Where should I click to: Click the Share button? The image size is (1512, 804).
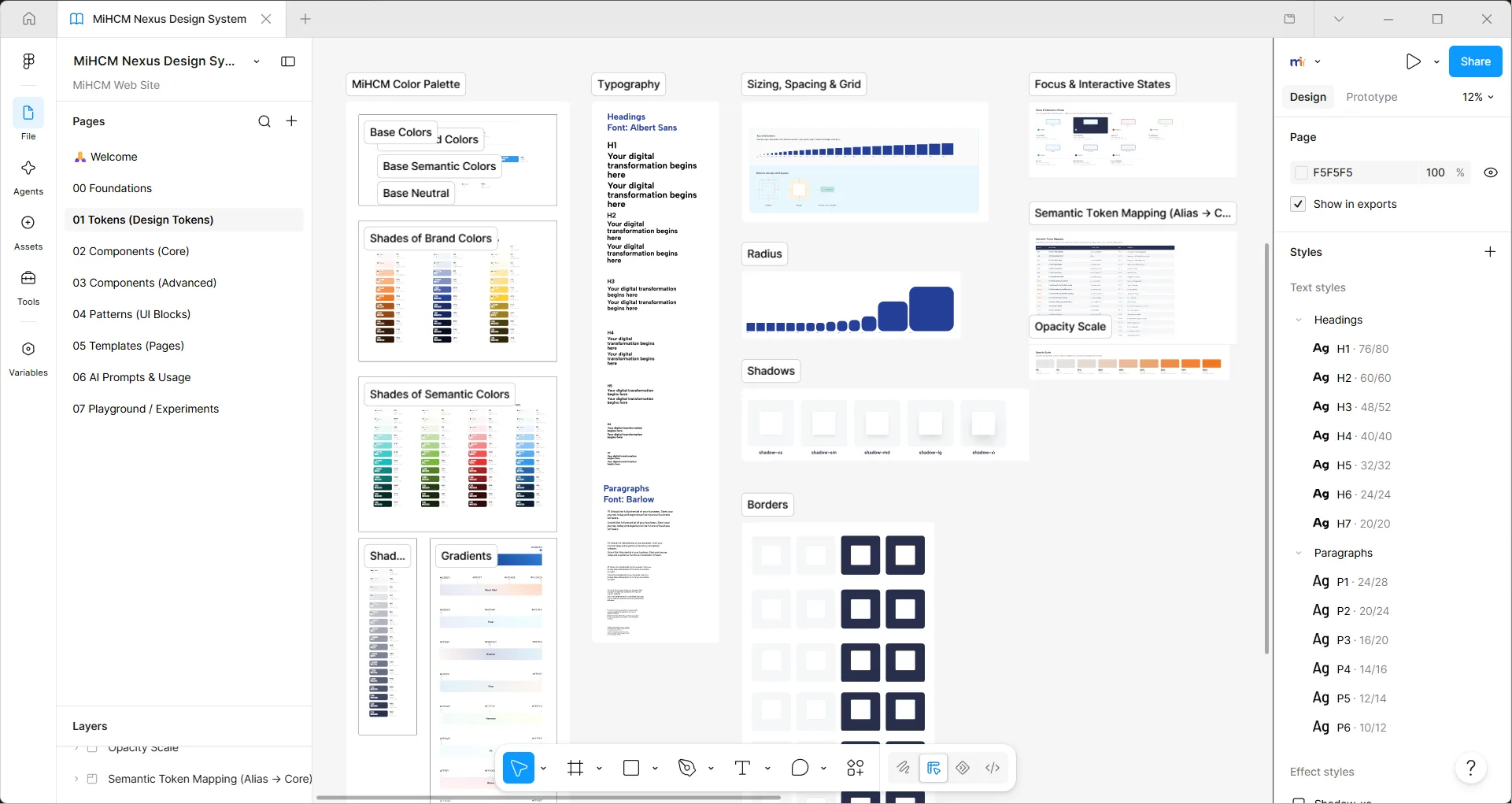[1476, 61]
